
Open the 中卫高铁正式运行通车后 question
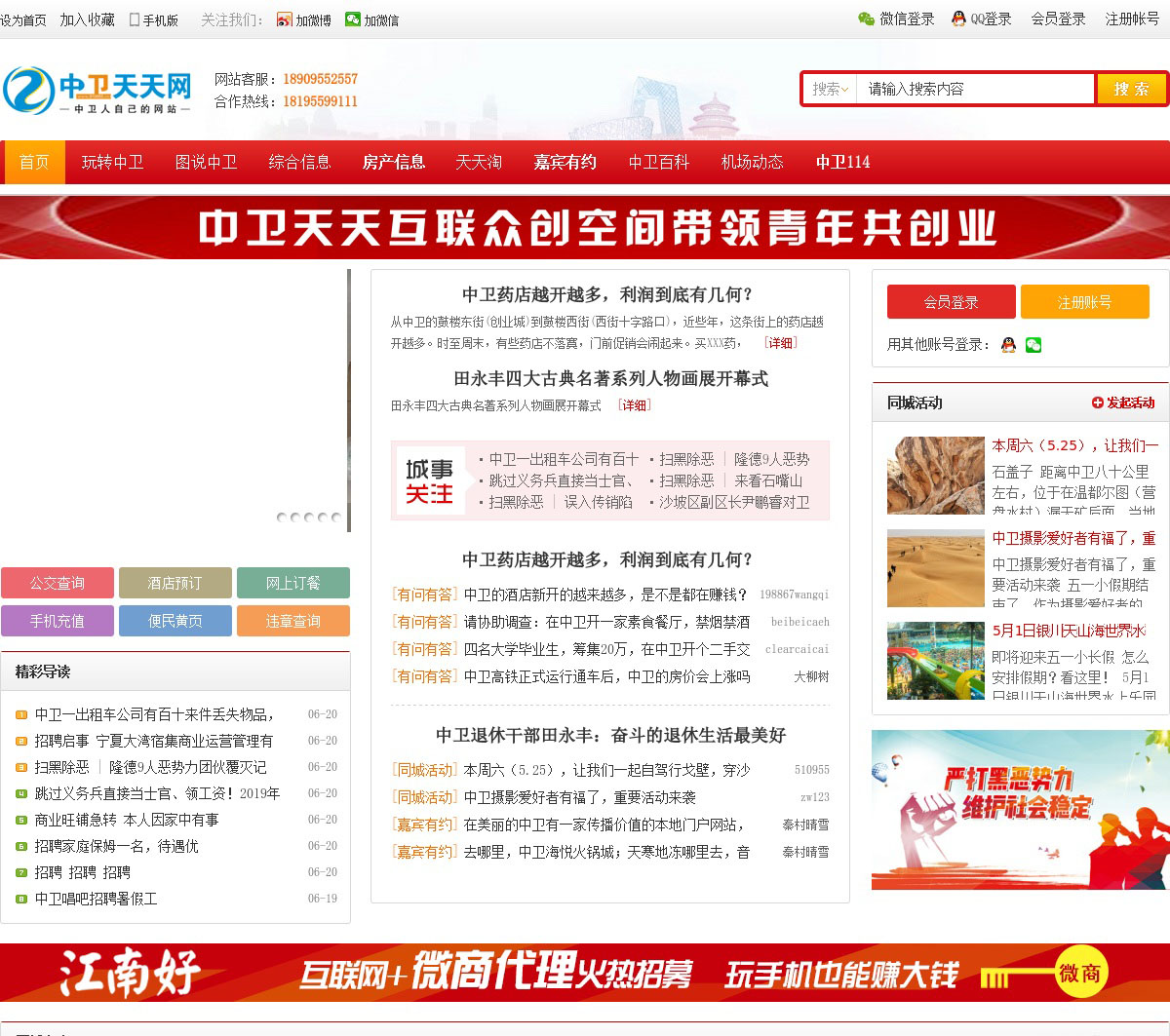607,676
